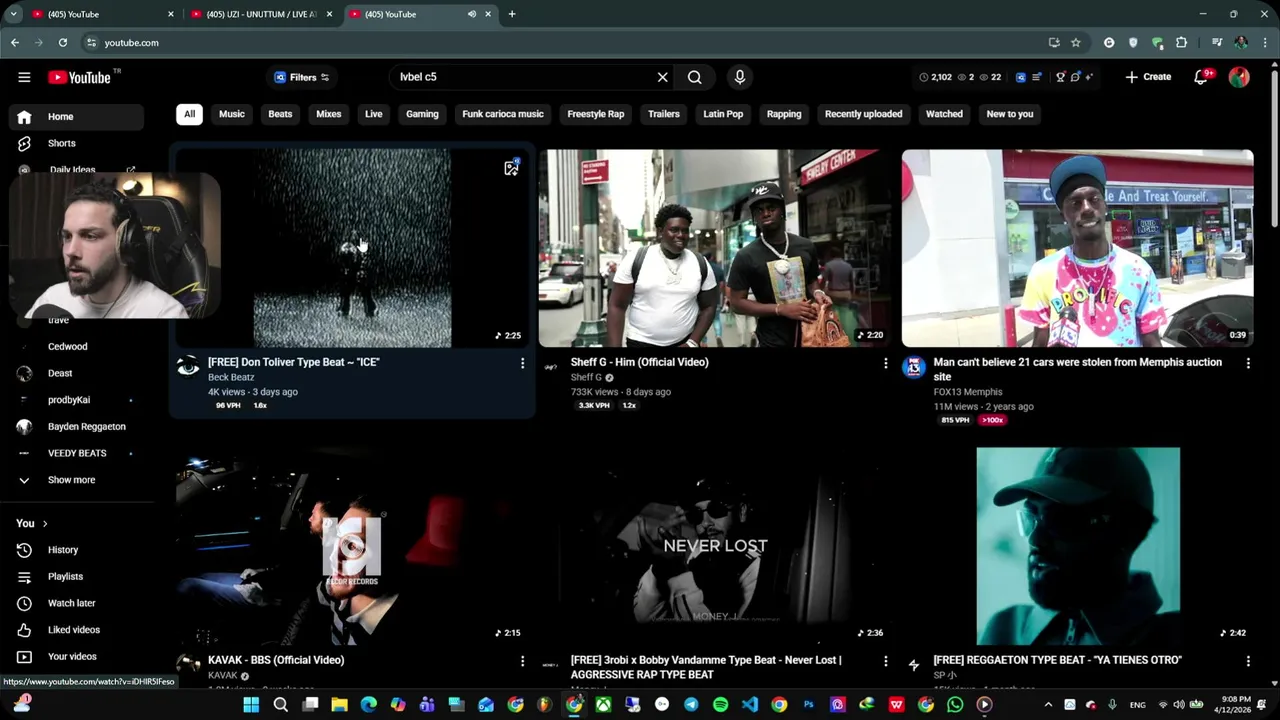Viewport: 1280px width, 720px height.
Task: Open a new browser tab
Action: 512,14
